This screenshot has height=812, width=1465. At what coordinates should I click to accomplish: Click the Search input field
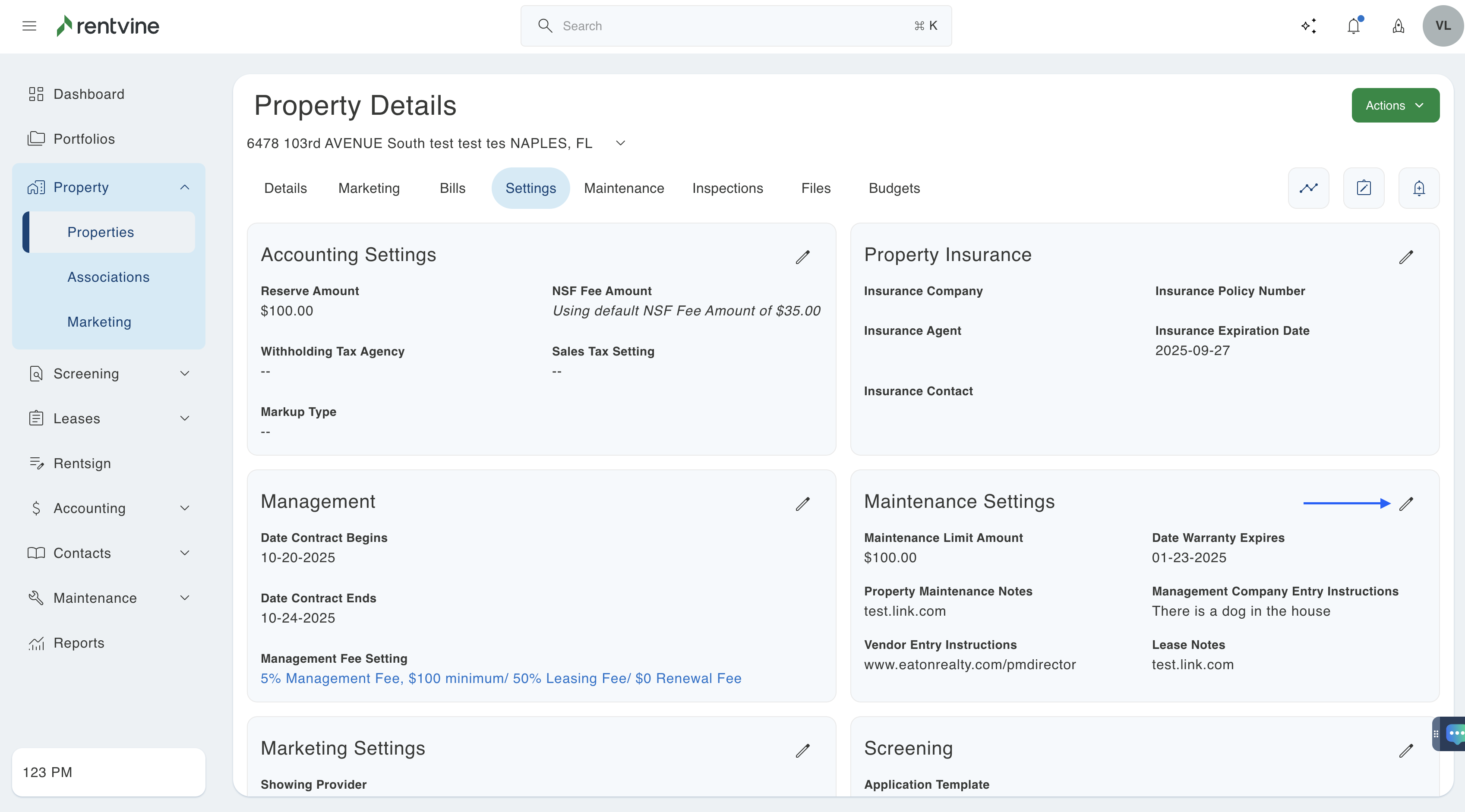(734, 25)
